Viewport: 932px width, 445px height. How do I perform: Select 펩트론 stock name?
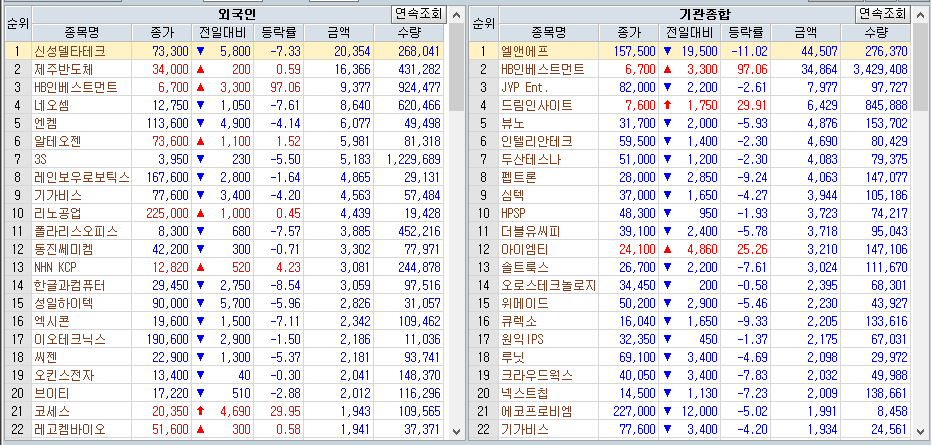click(519, 178)
